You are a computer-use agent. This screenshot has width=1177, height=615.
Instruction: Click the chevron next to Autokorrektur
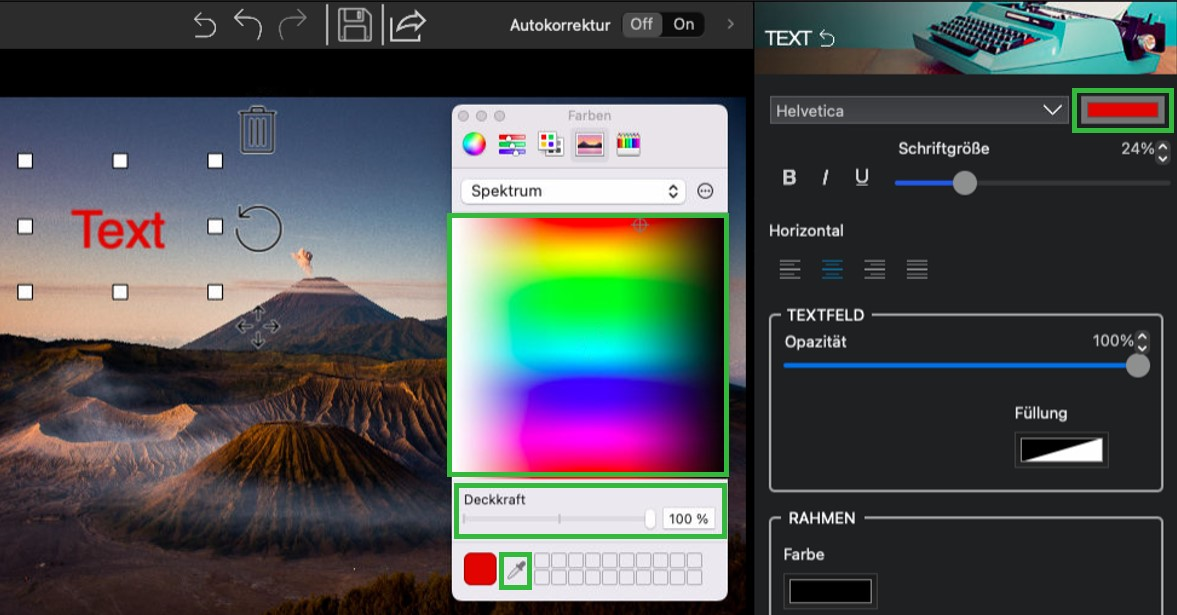(730, 24)
